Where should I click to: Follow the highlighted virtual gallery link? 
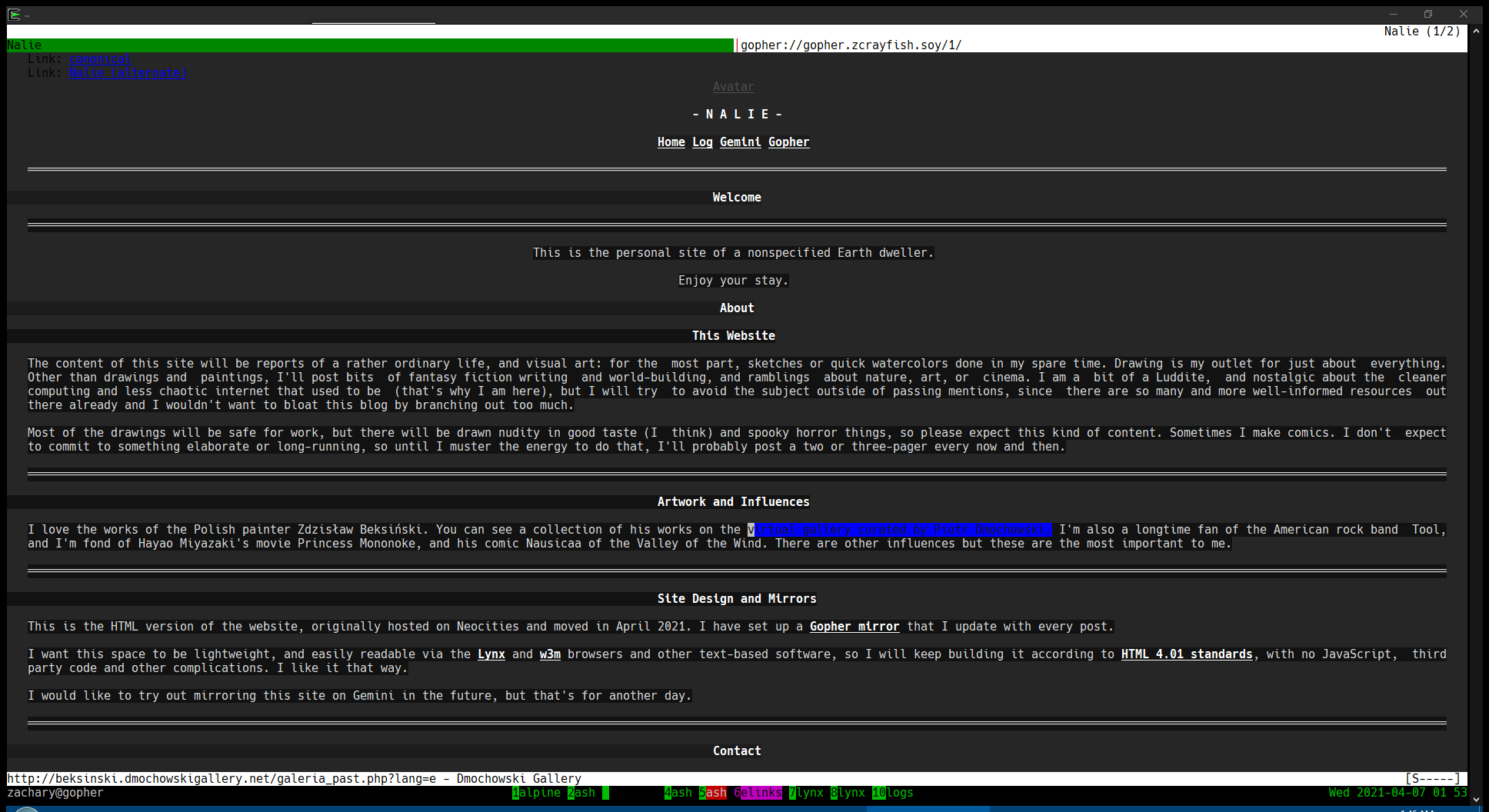coord(899,530)
